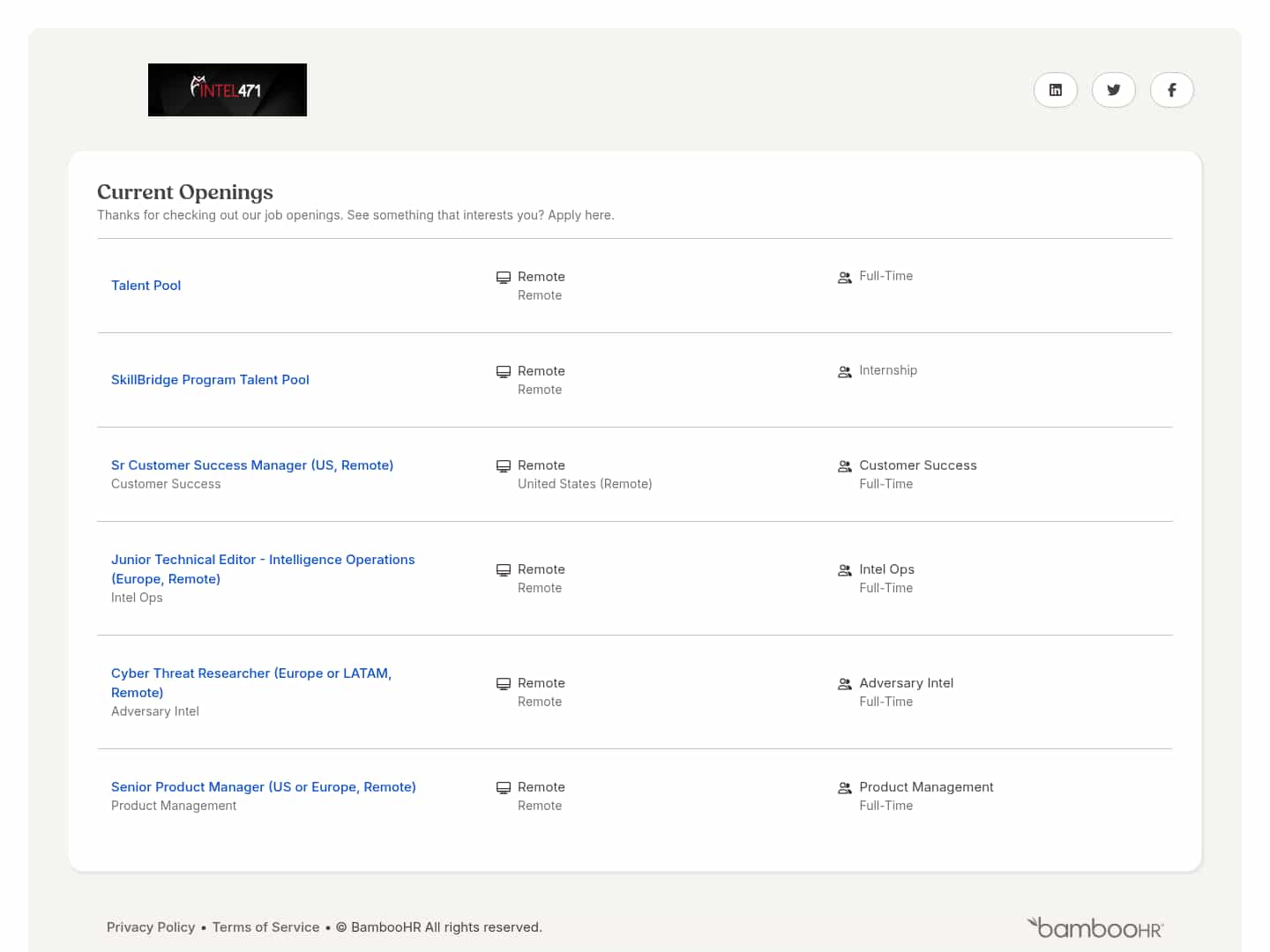Open the Talent Pool job posting

pyautogui.click(x=146, y=285)
